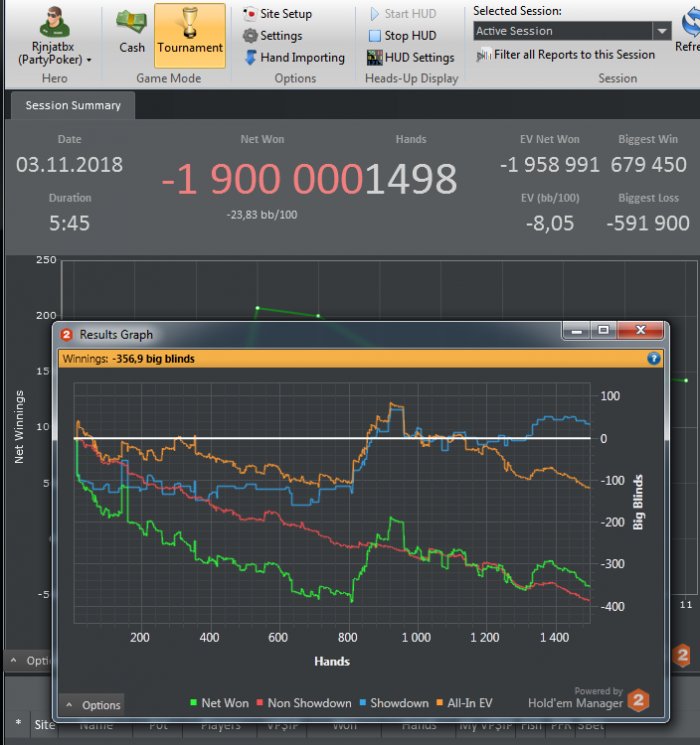Select the Tournament trophy icon
700x745 pixels.
[x=189, y=24]
